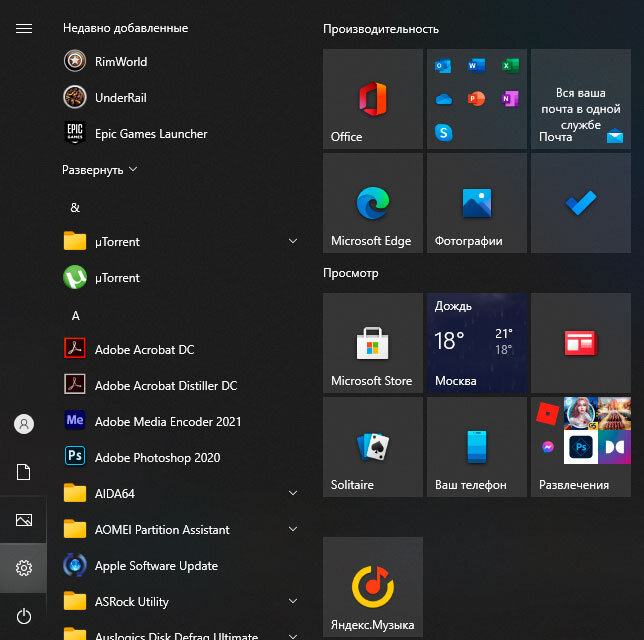Open the Фотографии tile
The image size is (644, 640).
pos(477,203)
